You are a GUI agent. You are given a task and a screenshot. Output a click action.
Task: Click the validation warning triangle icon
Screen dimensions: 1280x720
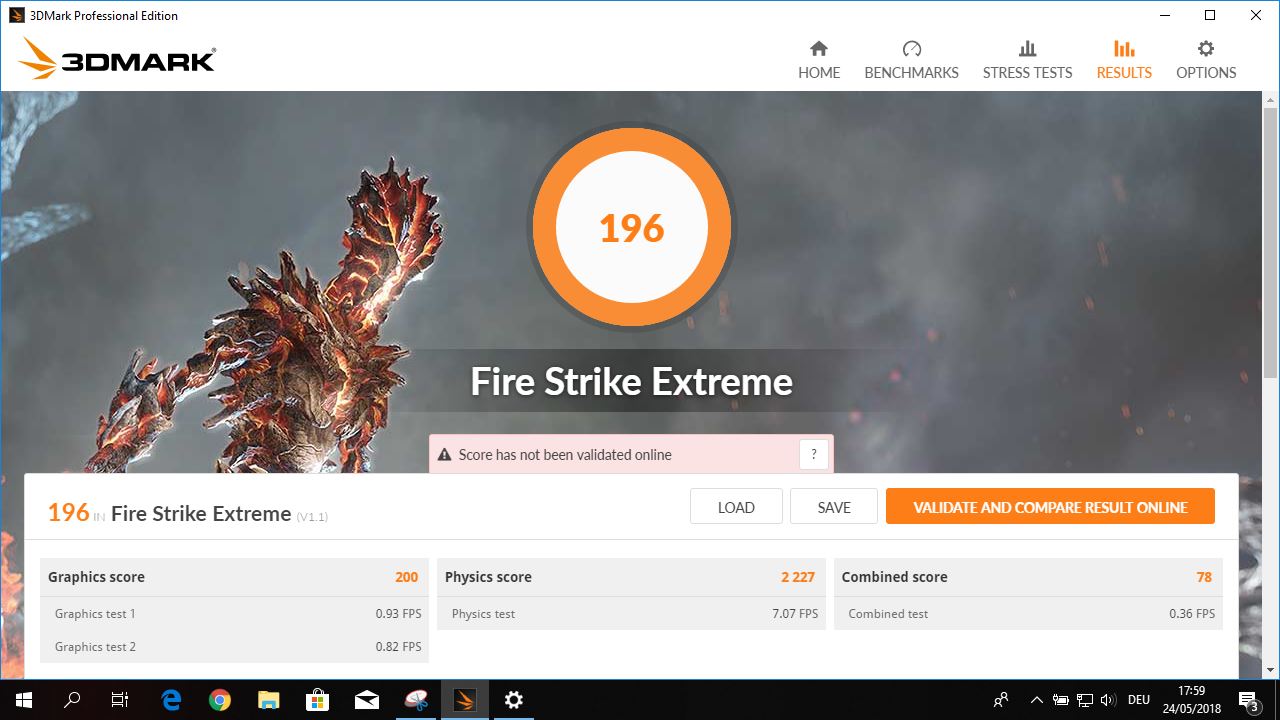pyautogui.click(x=444, y=455)
